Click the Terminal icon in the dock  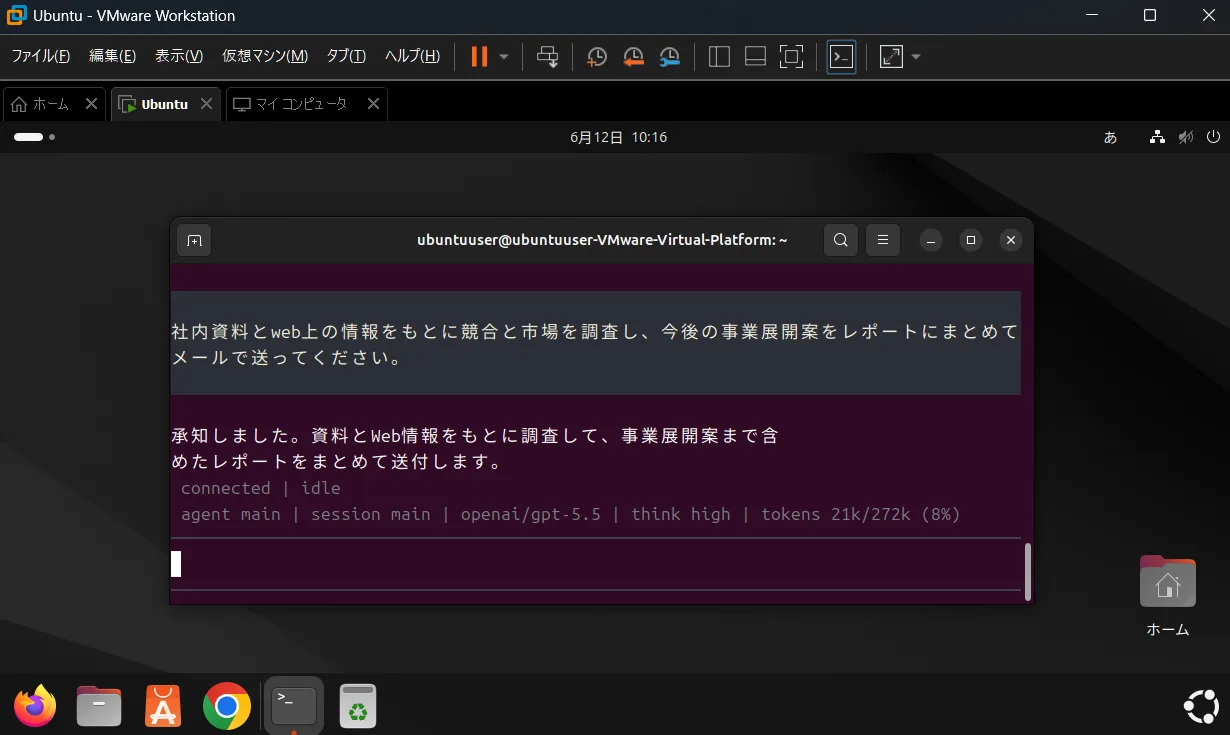point(294,707)
